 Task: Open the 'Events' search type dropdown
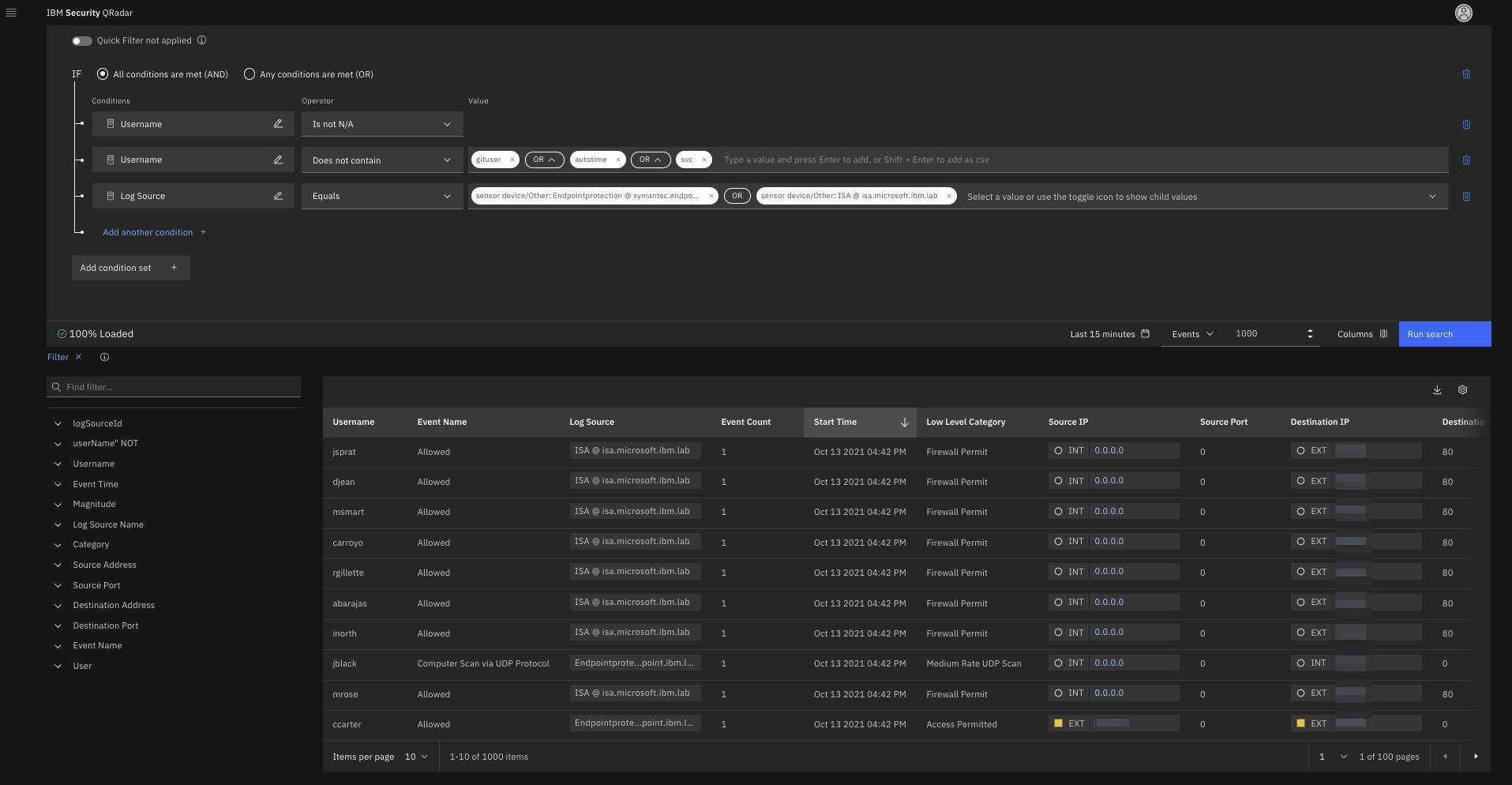[x=1191, y=333]
